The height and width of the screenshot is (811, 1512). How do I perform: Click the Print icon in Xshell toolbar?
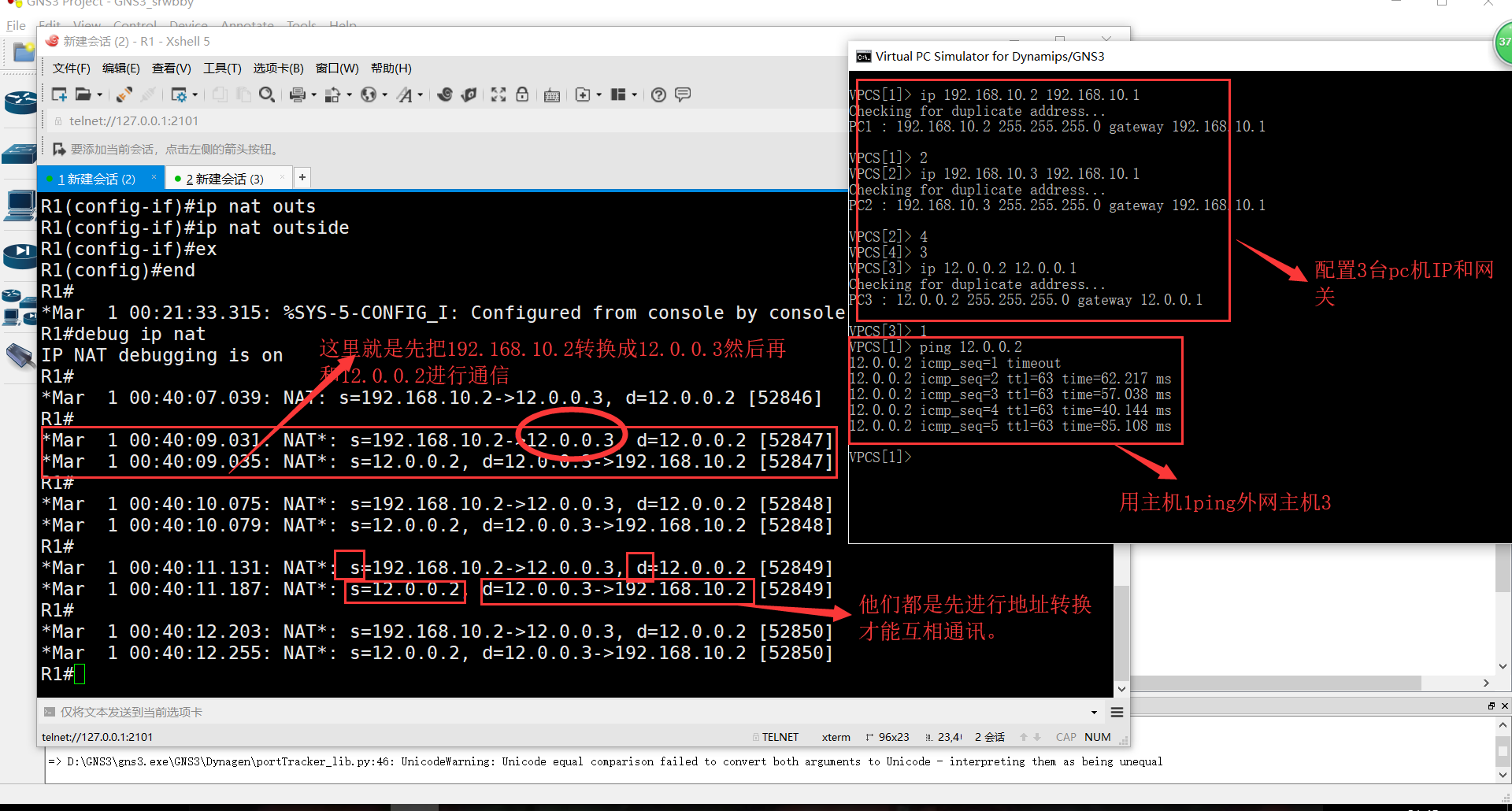(297, 94)
